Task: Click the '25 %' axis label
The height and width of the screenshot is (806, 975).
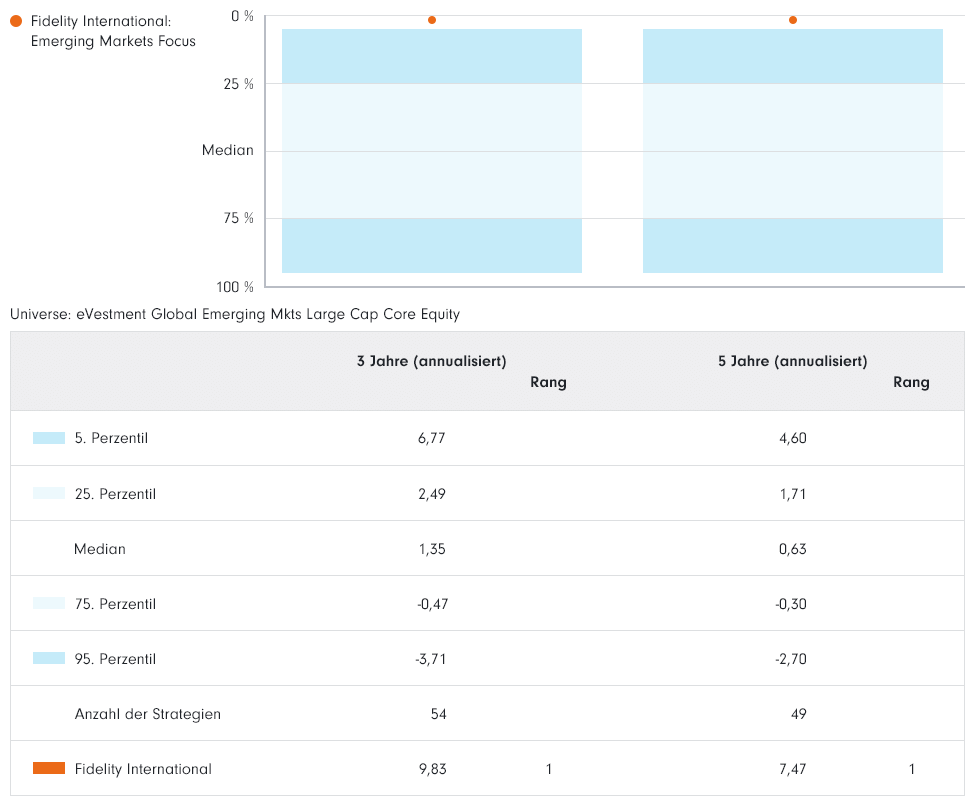Action: pyautogui.click(x=239, y=84)
